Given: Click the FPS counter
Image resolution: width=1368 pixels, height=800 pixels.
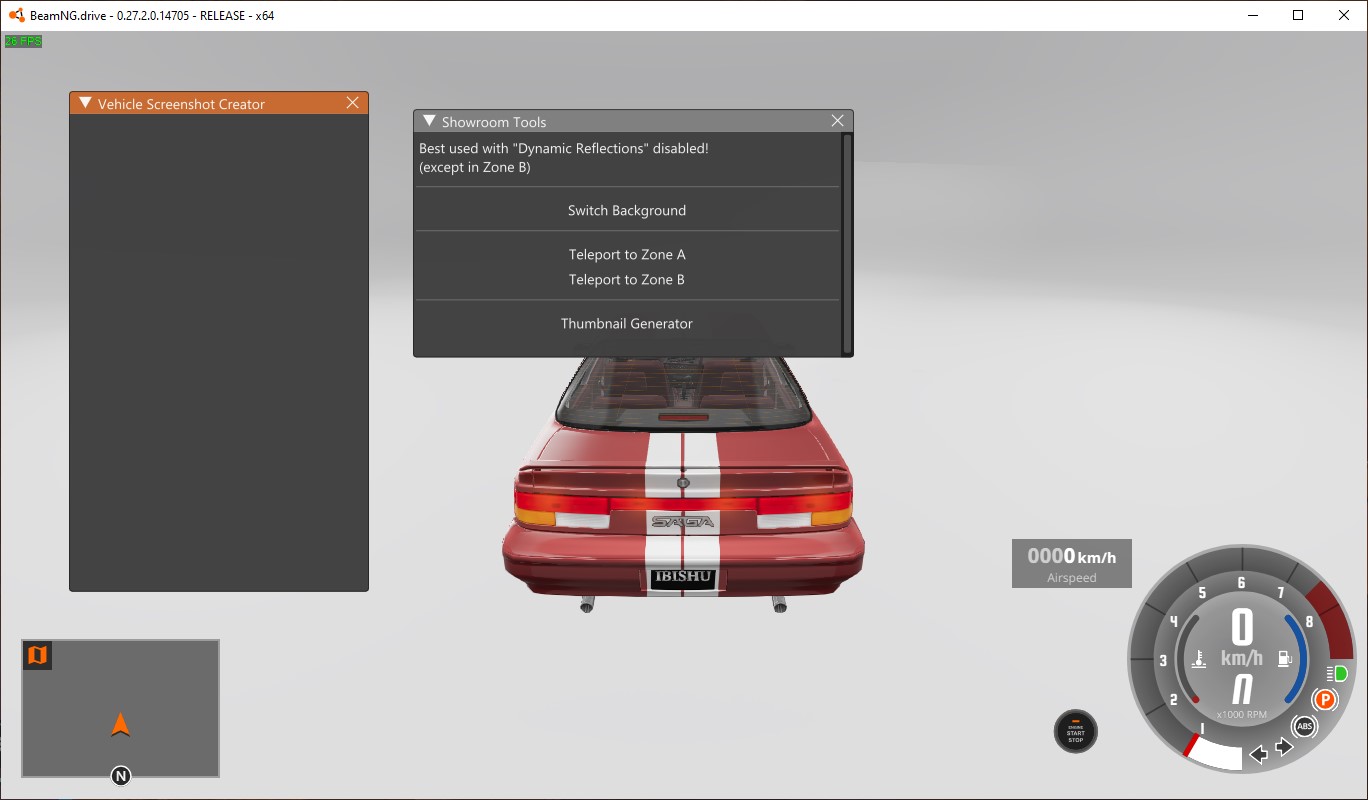Looking at the screenshot, I should tap(23, 41).
